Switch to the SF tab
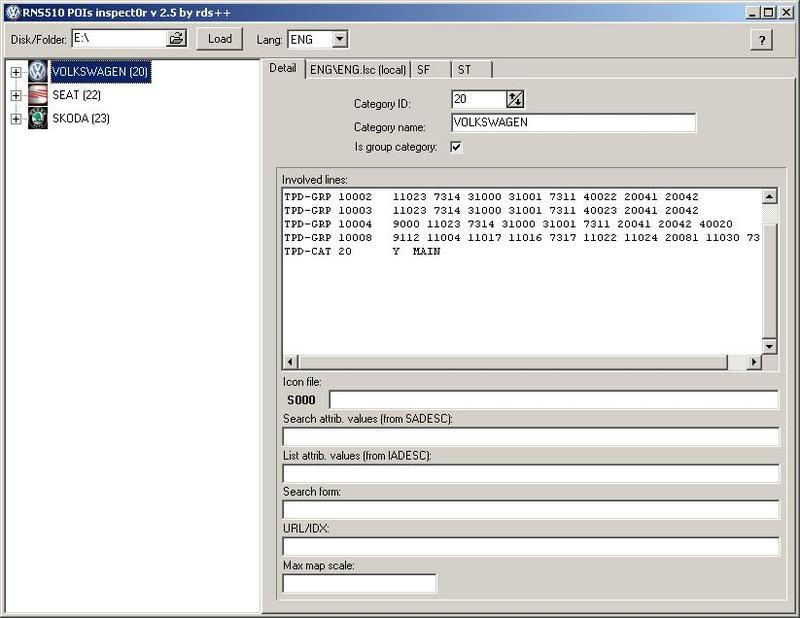The width and height of the screenshot is (800, 618). (x=431, y=70)
